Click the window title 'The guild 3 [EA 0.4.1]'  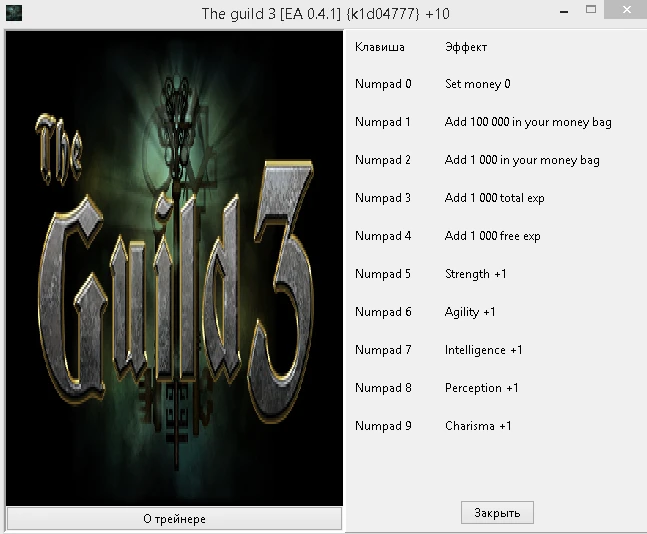click(272, 14)
